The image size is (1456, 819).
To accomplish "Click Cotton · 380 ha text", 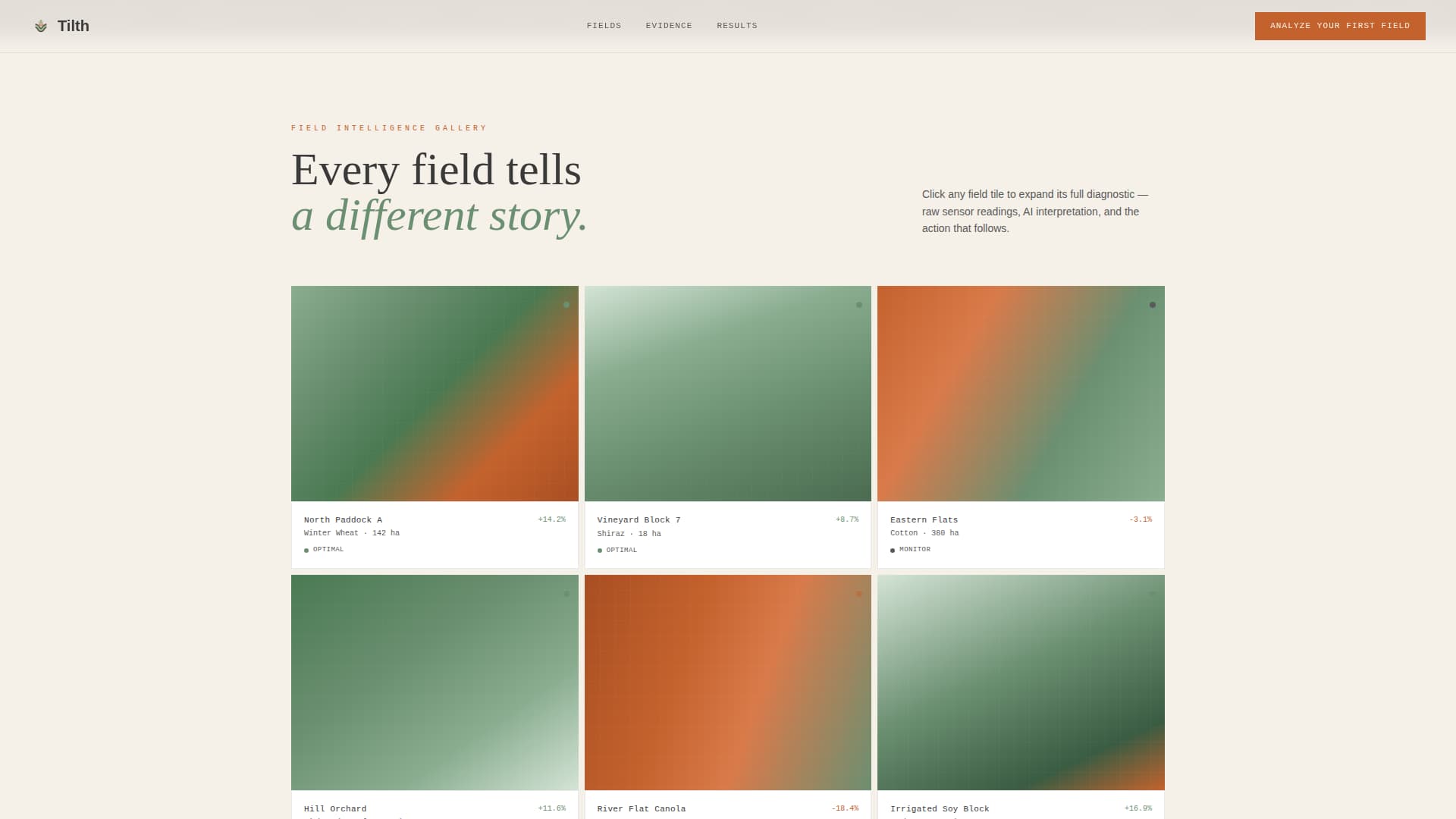I will 924,533.
